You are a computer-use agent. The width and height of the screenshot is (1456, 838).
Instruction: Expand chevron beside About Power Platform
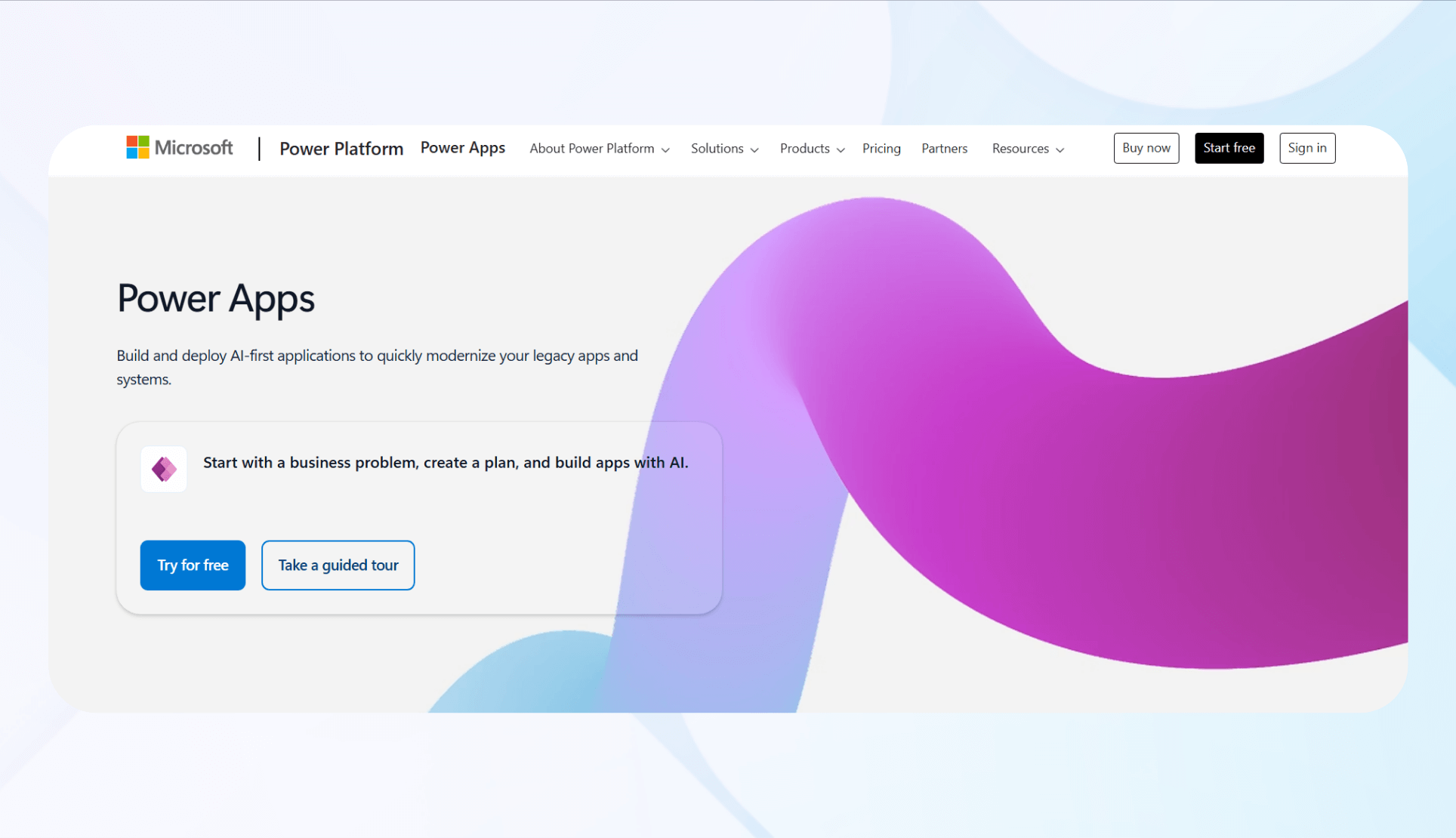(x=665, y=150)
